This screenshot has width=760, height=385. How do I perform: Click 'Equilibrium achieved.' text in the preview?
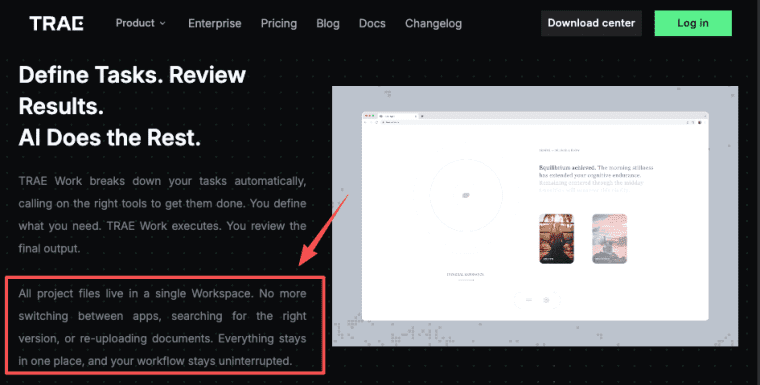567,168
